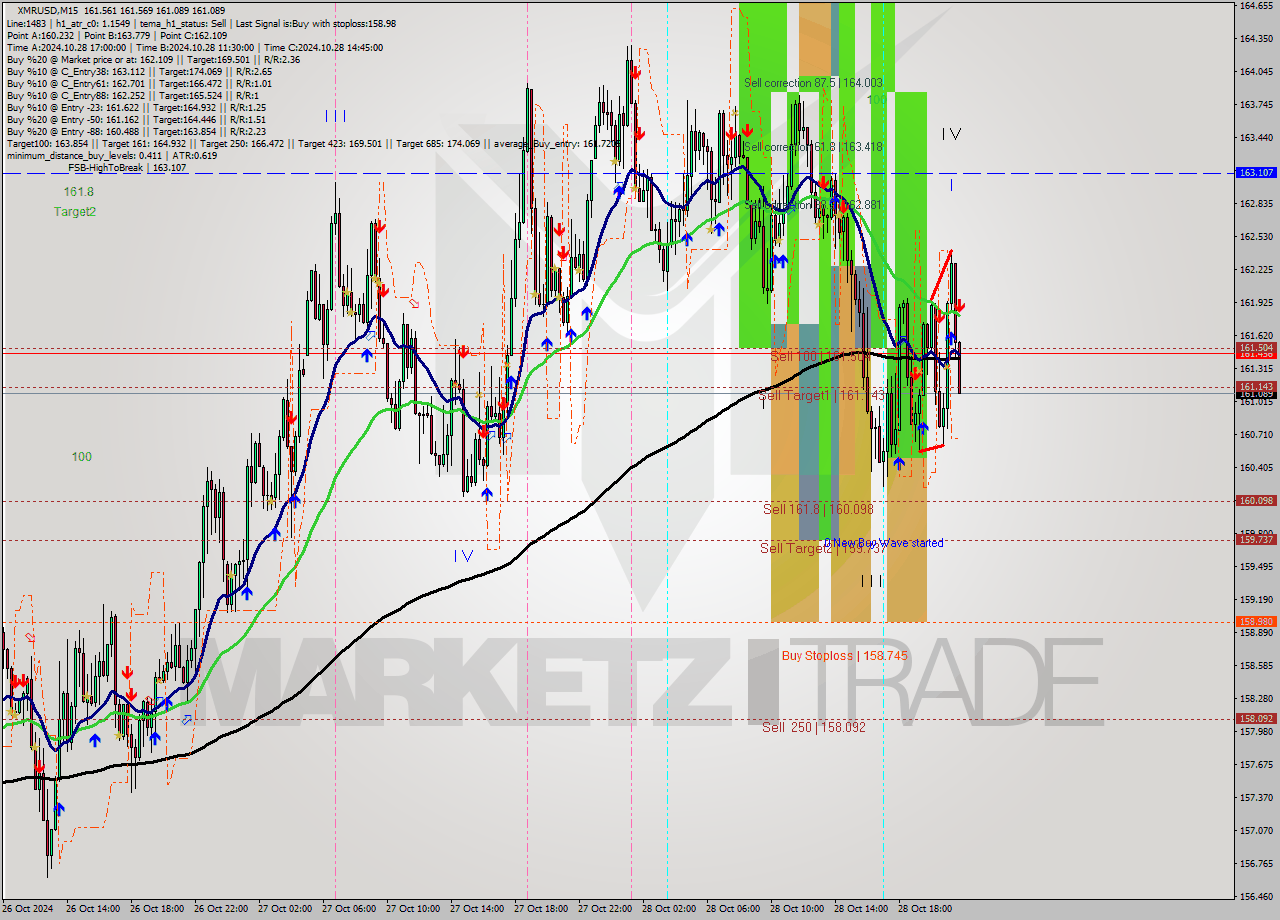Click the green '161.8' label
Screen dimensions: 1280x920
[x=78, y=191]
